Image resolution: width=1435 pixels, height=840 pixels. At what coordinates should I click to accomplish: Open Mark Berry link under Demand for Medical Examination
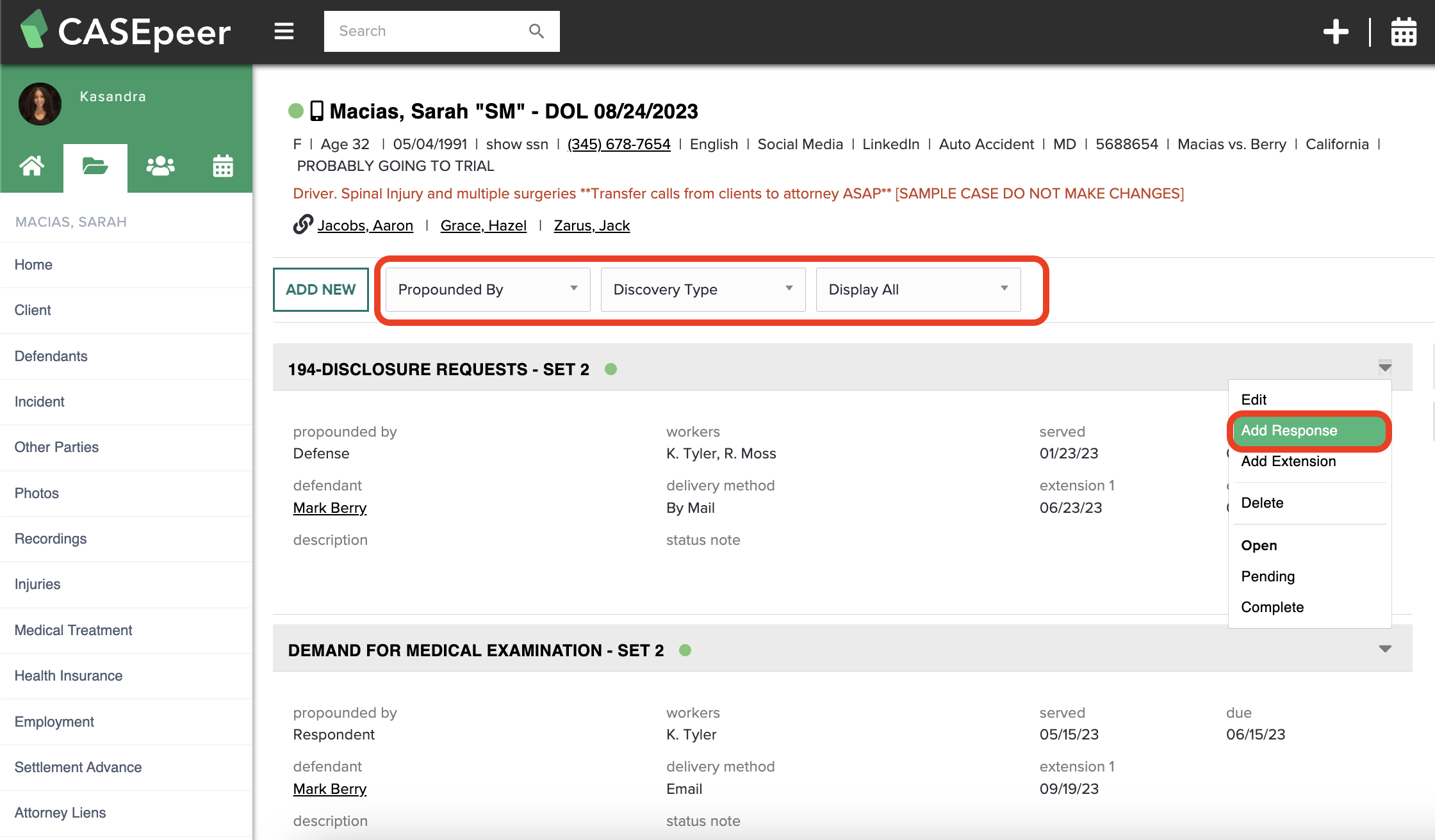pyautogui.click(x=330, y=789)
